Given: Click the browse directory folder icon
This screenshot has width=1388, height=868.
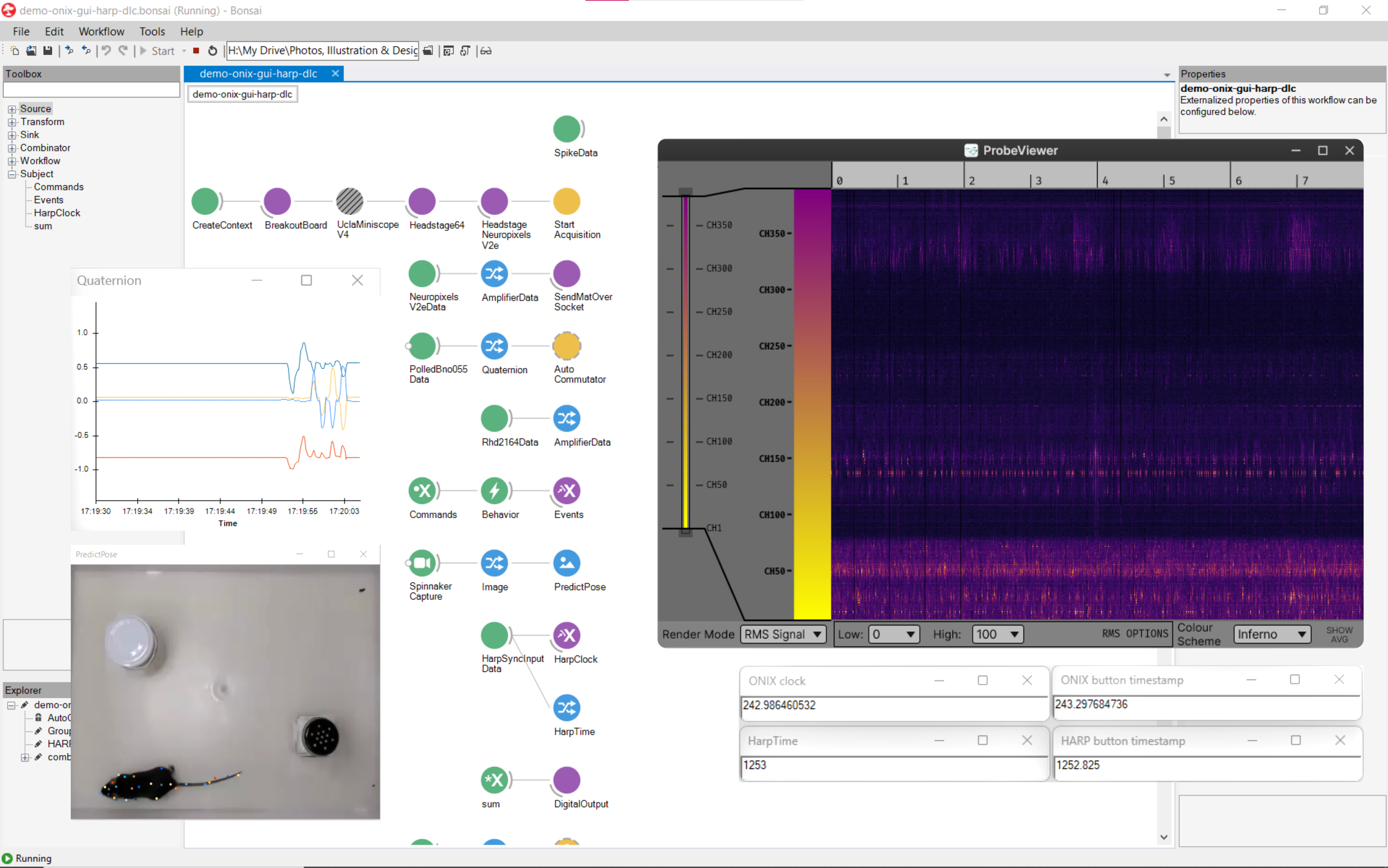Looking at the screenshot, I should (x=428, y=51).
